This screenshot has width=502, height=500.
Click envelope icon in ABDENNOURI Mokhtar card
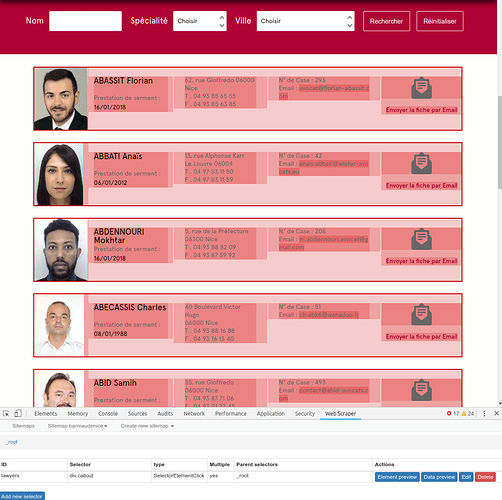click(421, 239)
